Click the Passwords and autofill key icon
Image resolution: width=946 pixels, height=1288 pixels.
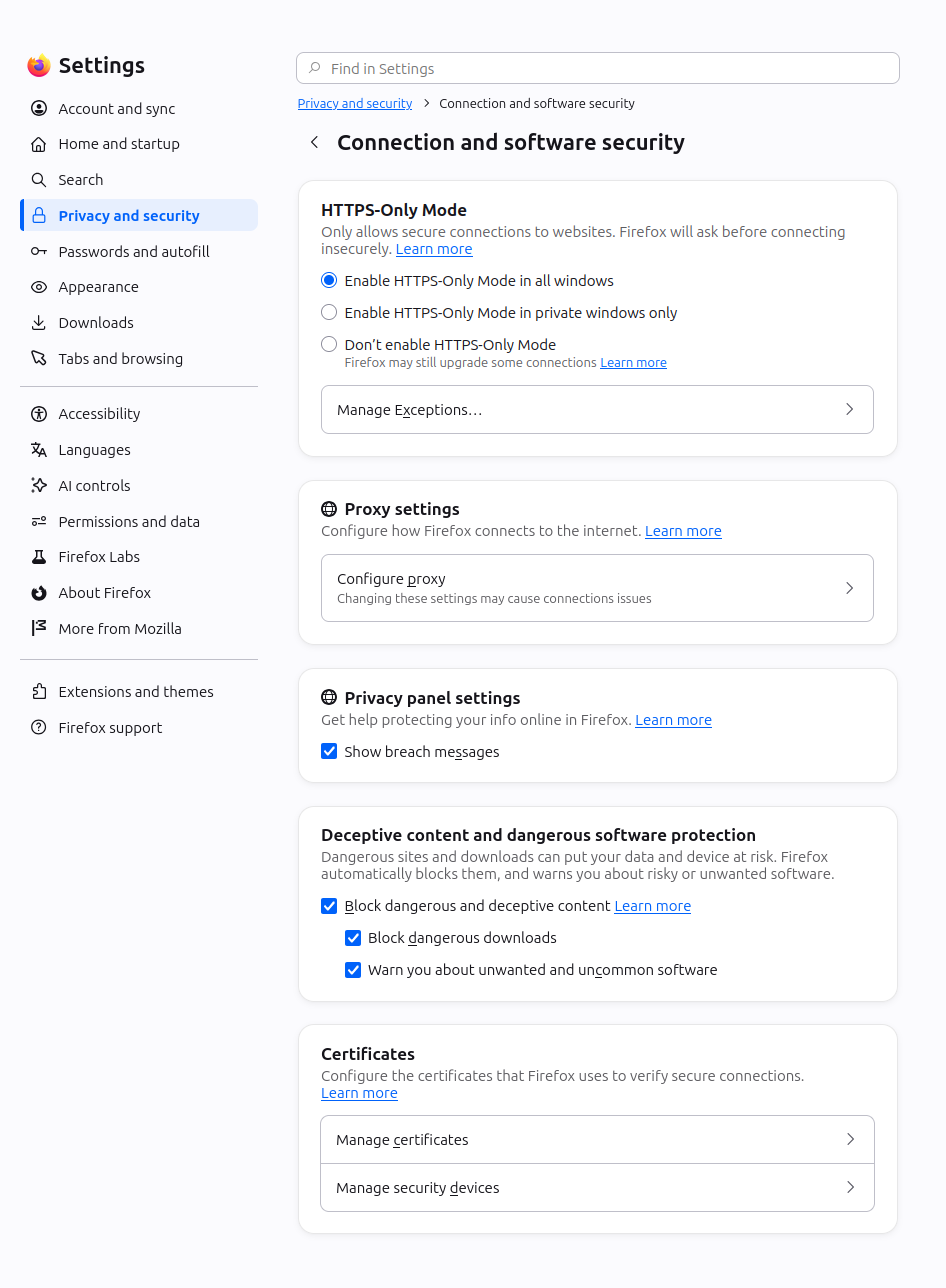(x=39, y=252)
